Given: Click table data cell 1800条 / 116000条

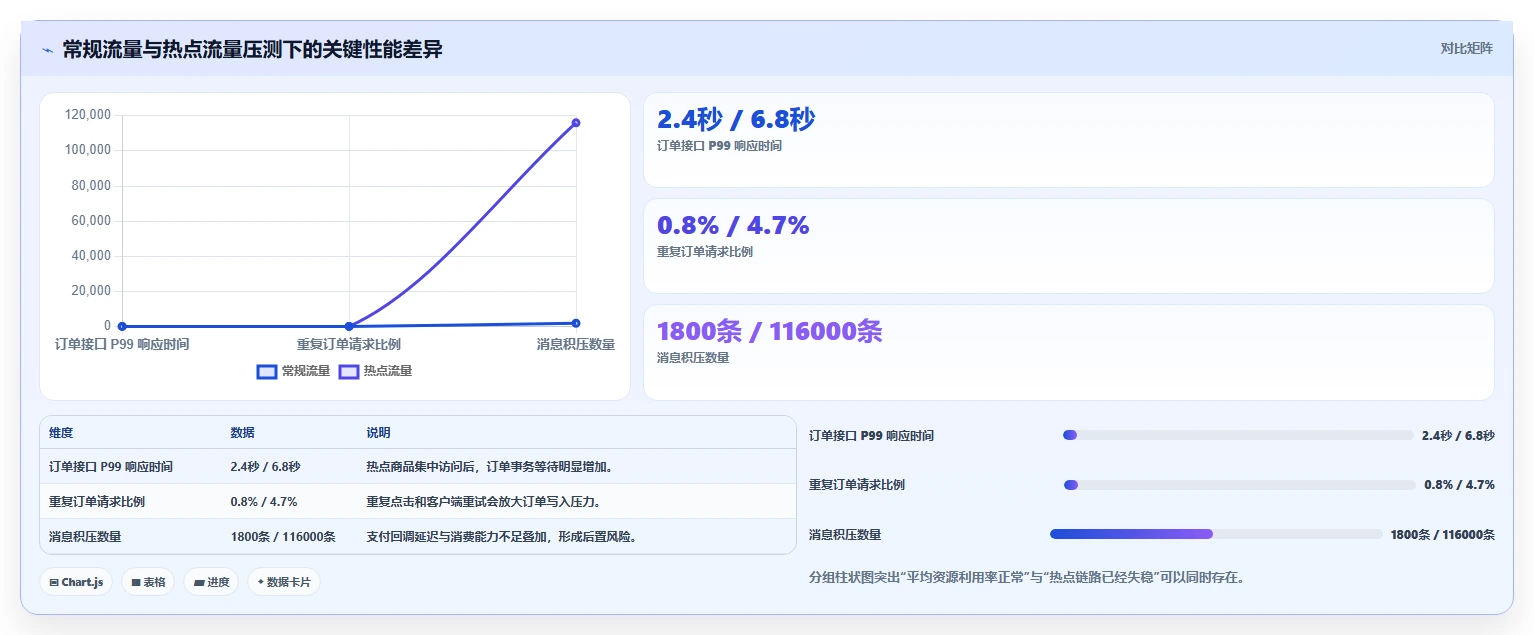Looking at the screenshot, I should (283, 537).
